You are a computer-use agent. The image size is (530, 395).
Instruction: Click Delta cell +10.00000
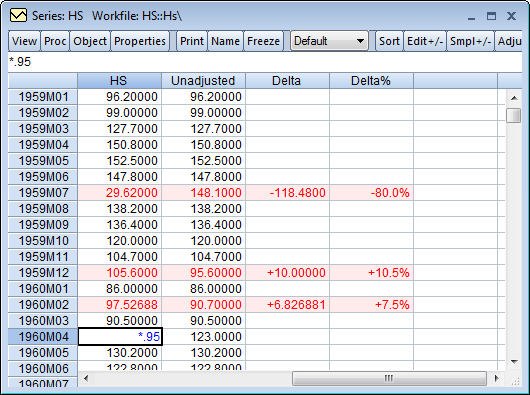287,273
